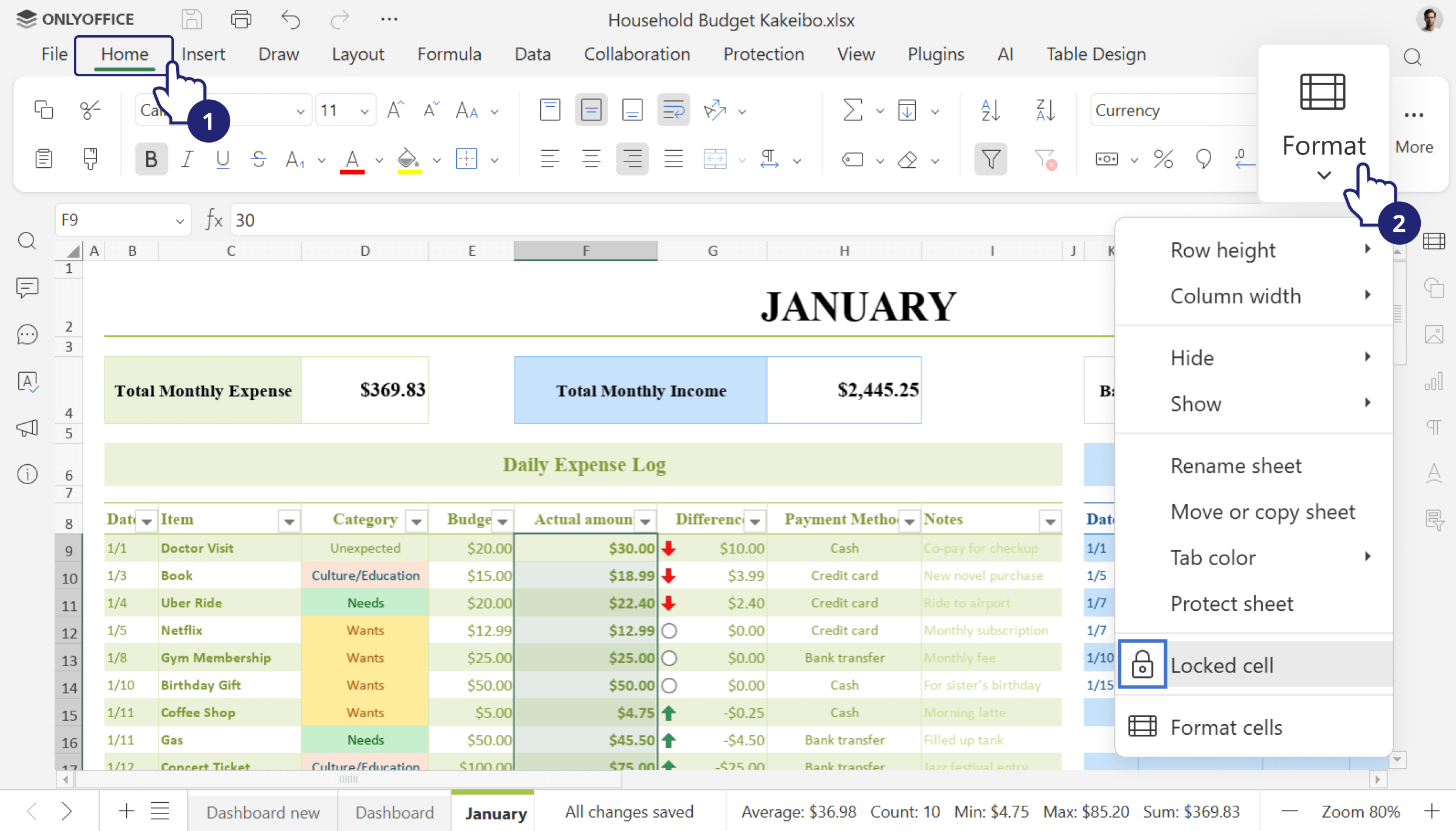Open the Item column filter arrow
Image resolution: width=1456 pixels, height=831 pixels.
[x=288, y=520]
